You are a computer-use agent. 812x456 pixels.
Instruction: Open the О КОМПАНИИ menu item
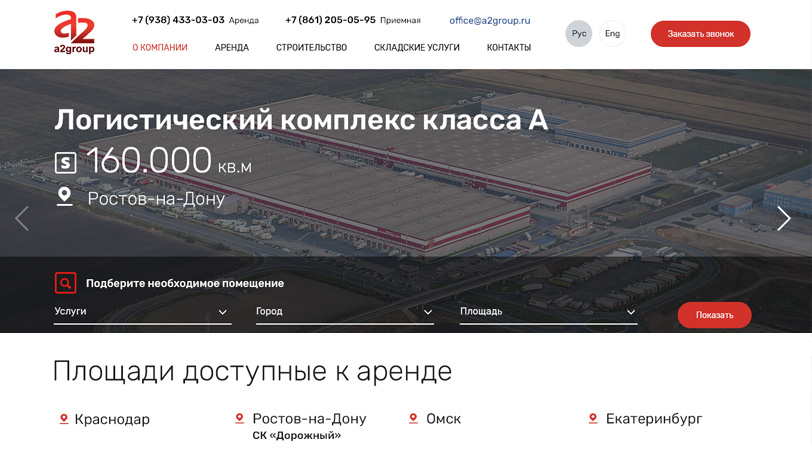(x=160, y=48)
